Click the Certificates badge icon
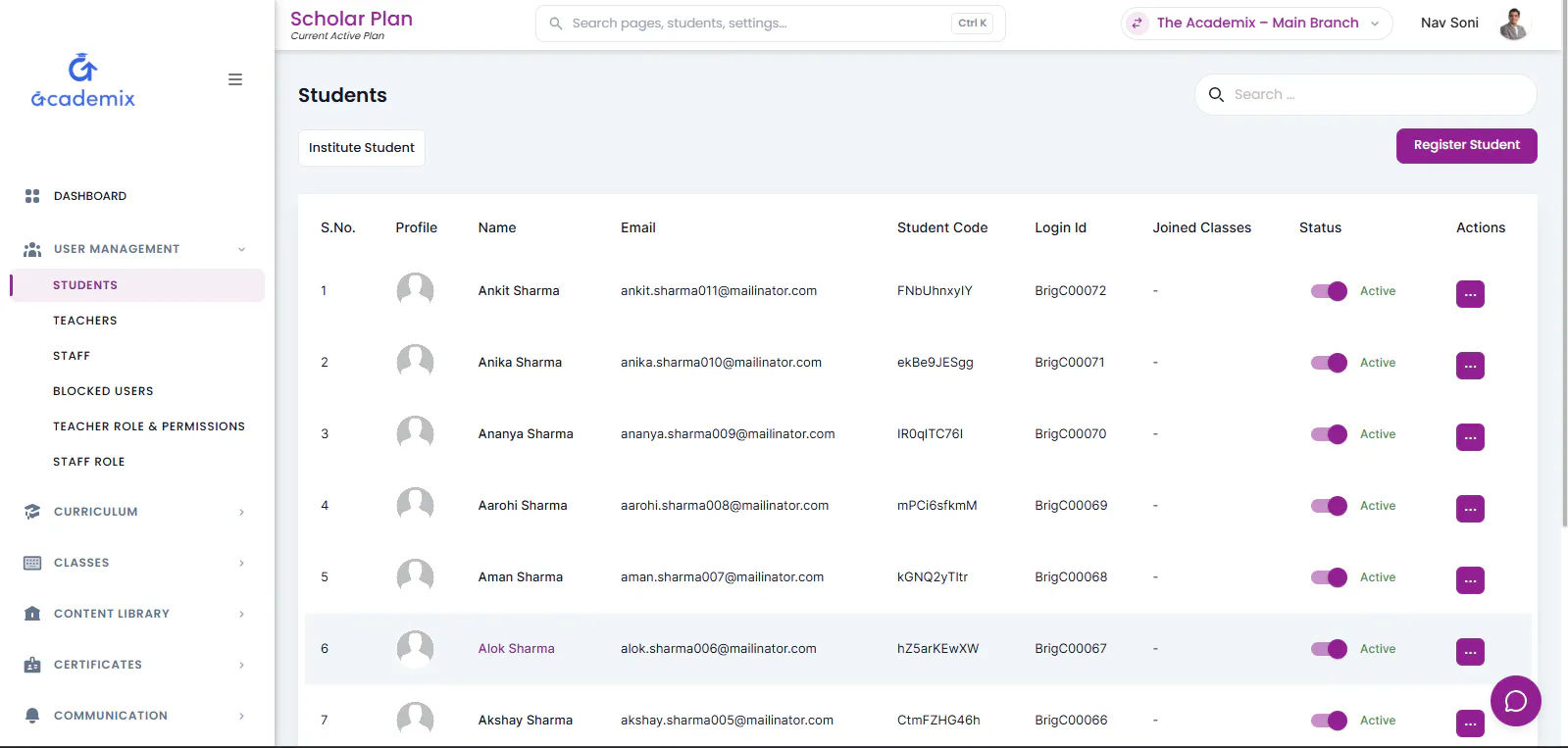This screenshot has width=1568, height=748. coord(32,665)
